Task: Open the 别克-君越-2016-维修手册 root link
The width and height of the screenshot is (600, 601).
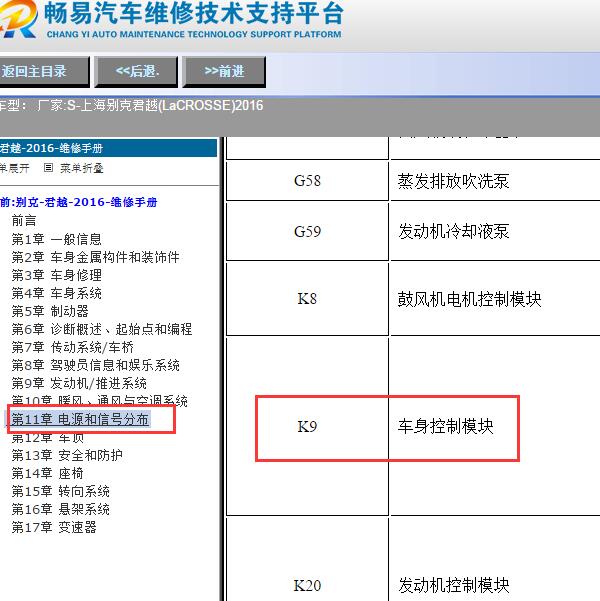Action: (x=79, y=202)
